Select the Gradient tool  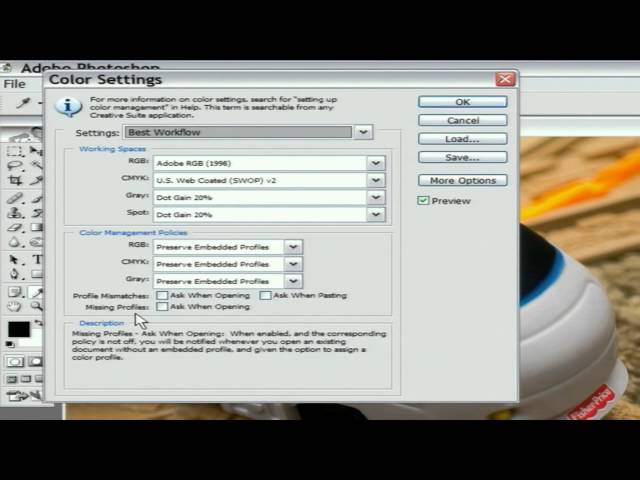[x=37, y=227]
